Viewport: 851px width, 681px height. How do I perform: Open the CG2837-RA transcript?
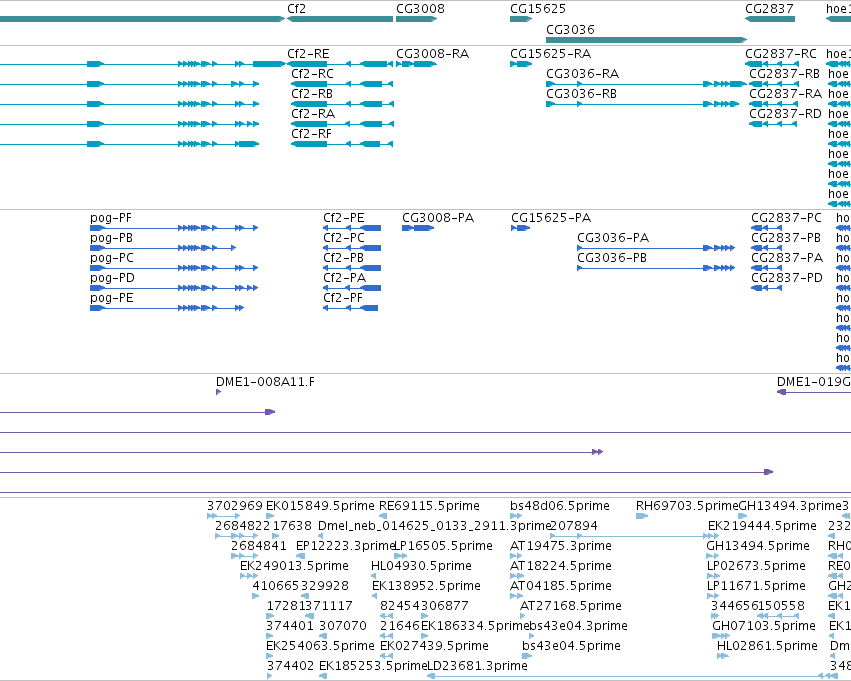(x=774, y=104)
